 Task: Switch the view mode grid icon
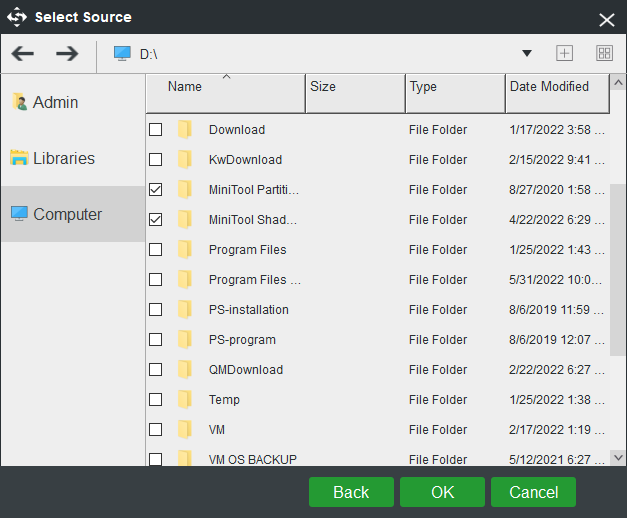point(604,53)
